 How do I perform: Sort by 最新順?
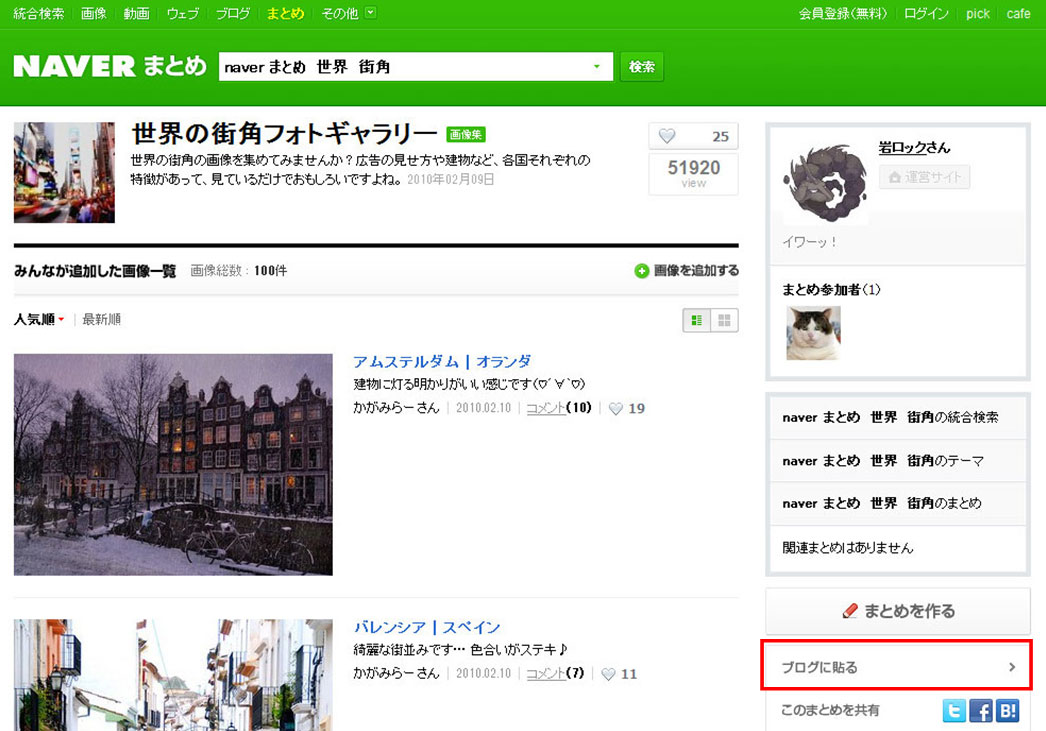pos(101,319)
